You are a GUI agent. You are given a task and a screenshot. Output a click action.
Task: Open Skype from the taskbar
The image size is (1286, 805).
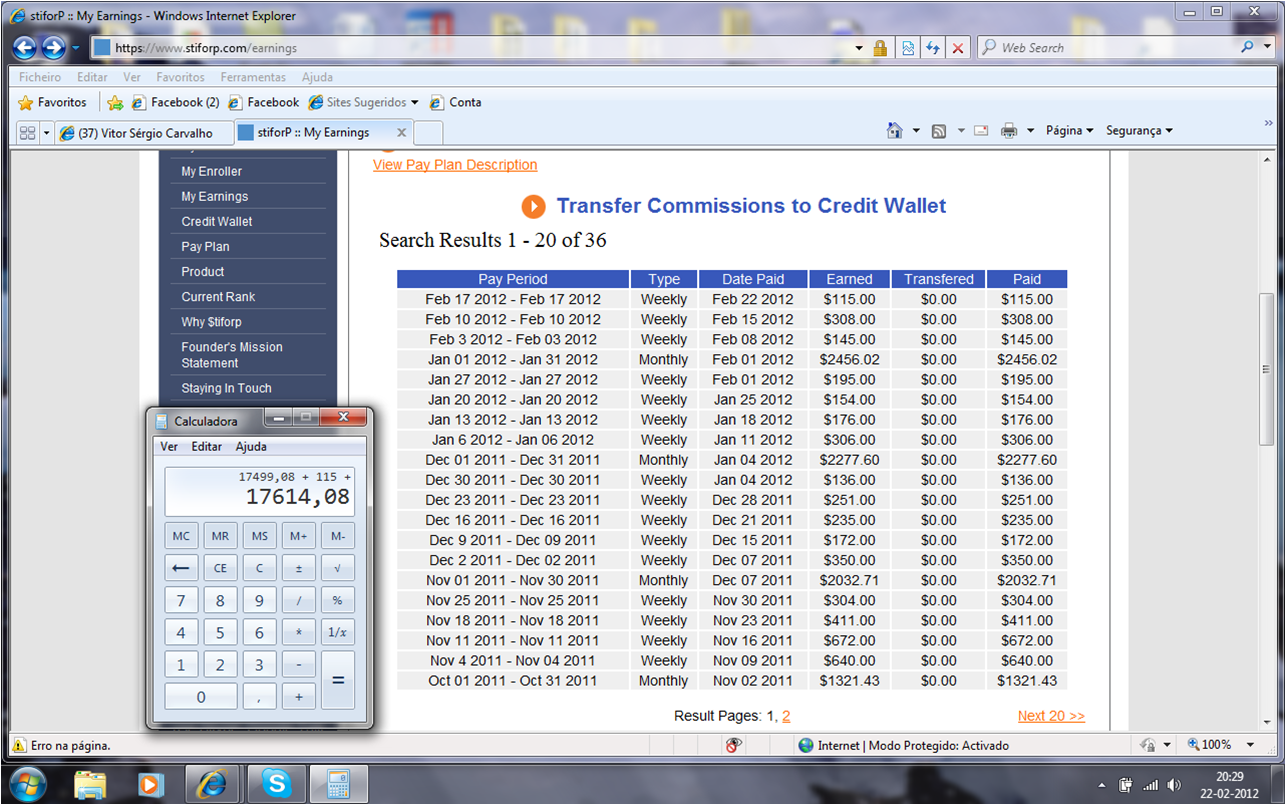(276, 784)
